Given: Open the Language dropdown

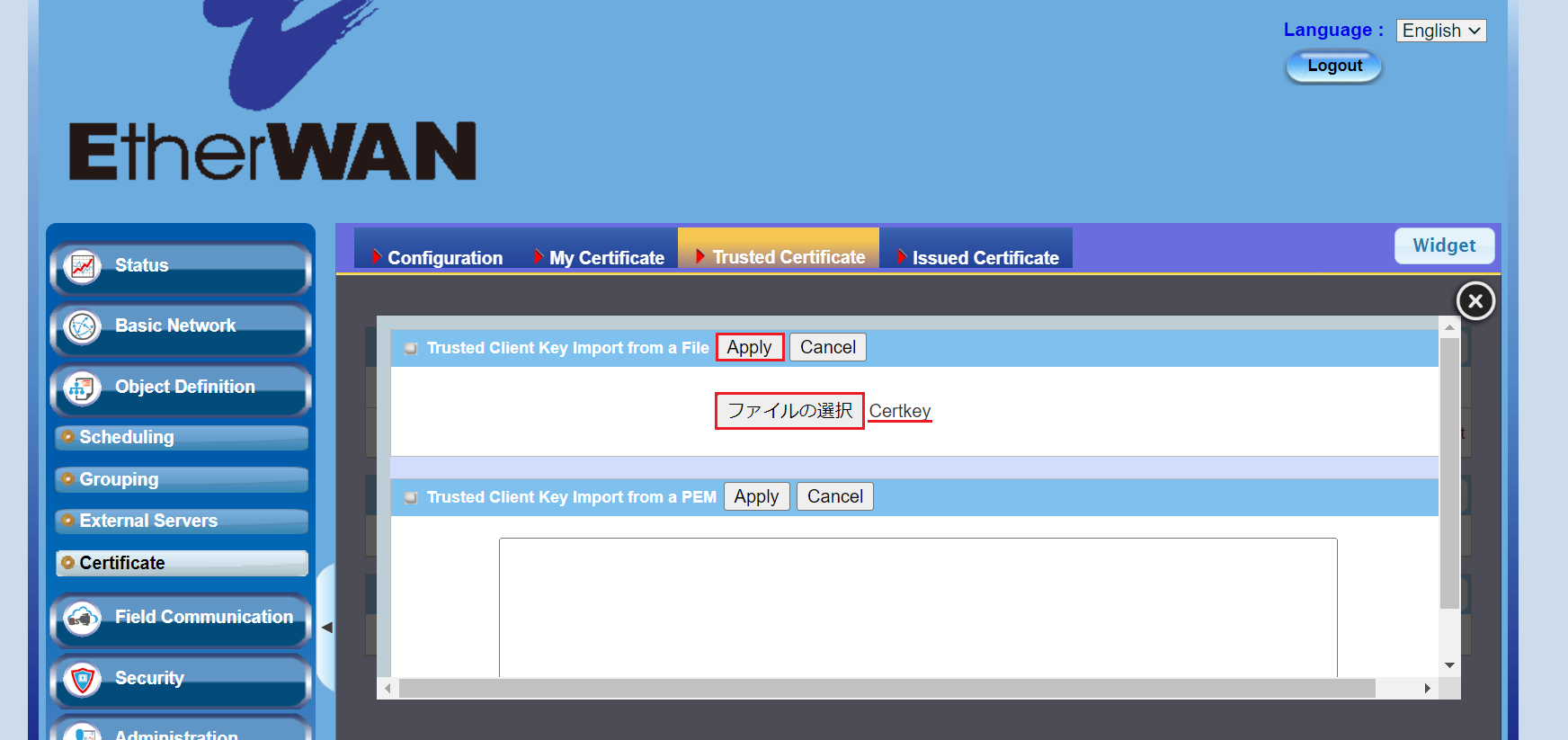Looking at the screenshot, I should click(x=1441, y=31).
